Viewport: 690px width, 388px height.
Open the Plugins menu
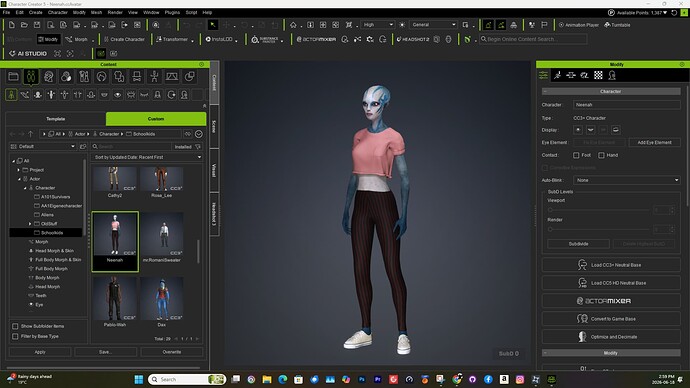pyautogui.click(x=172, y=12)
